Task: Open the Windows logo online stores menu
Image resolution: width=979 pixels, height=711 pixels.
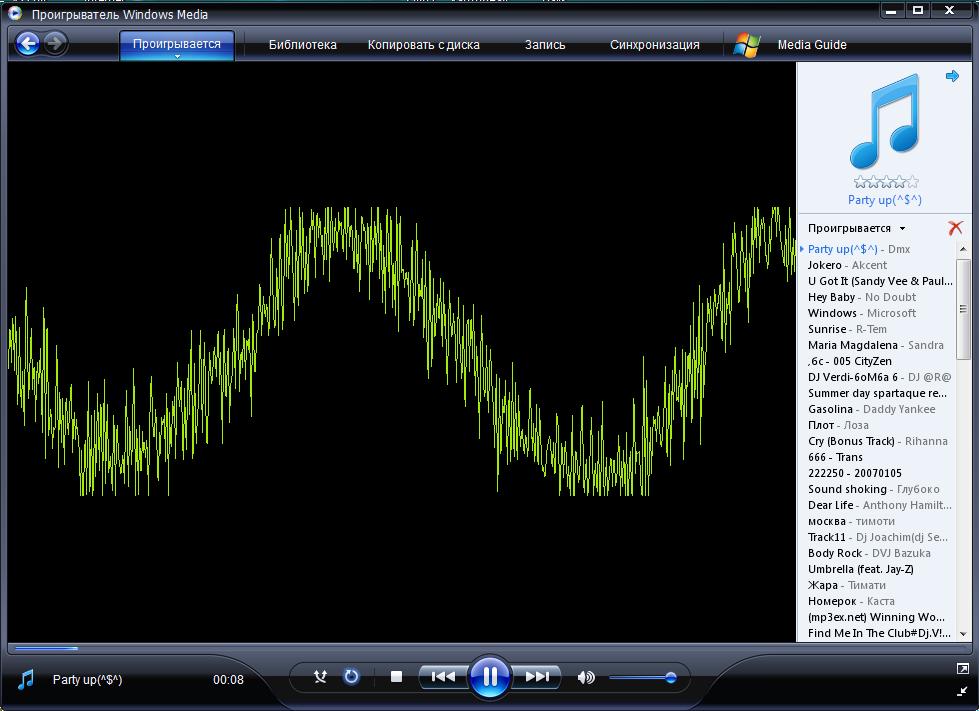Action: pyautogui.click(x=746, y=45)
